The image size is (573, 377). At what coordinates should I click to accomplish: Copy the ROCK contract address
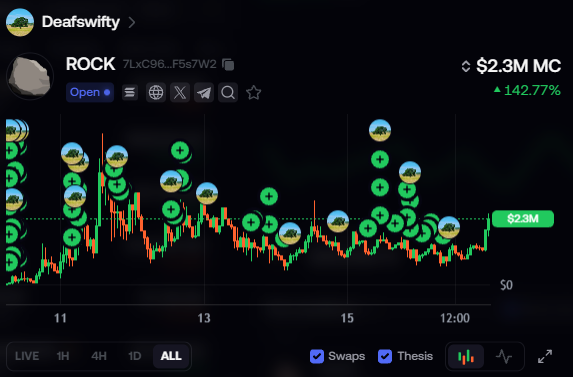click(228, 65)
